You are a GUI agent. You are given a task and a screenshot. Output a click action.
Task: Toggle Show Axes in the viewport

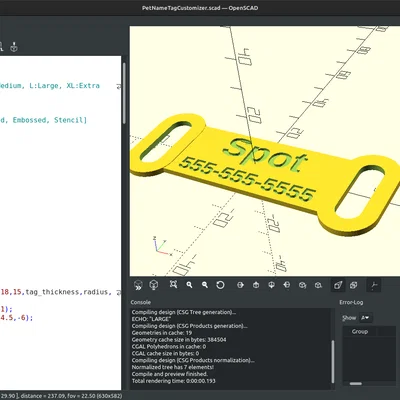click(x=374, y=285)
